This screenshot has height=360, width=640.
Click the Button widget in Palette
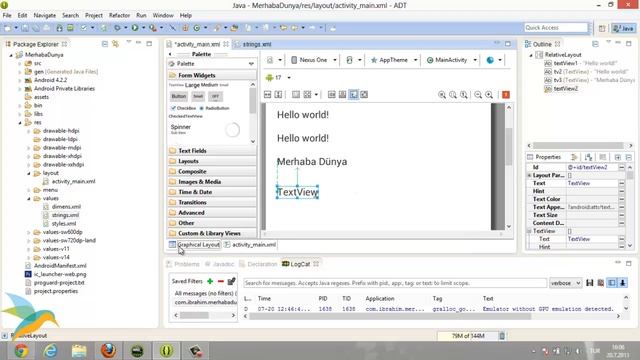(x=179, y=96)
